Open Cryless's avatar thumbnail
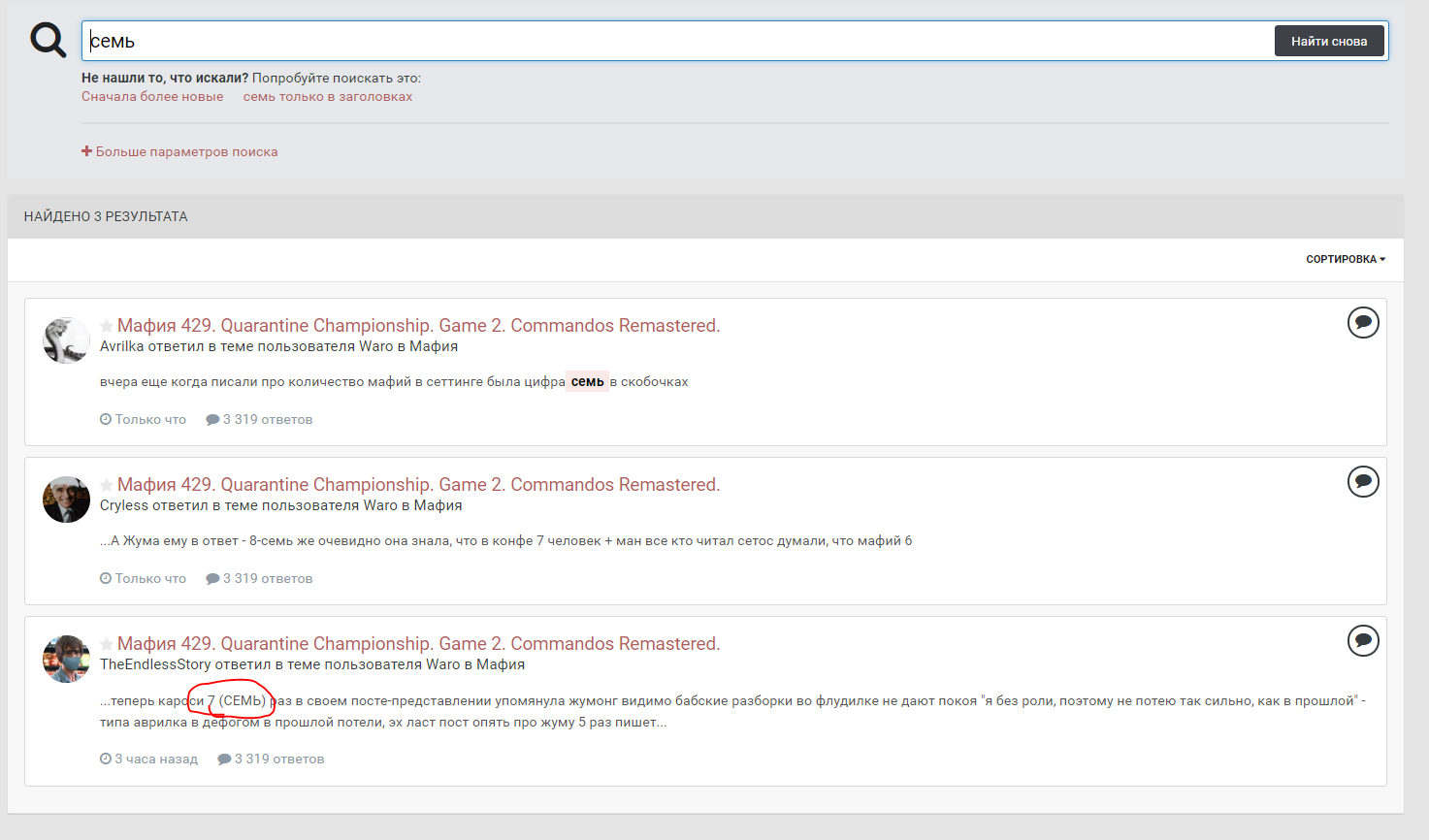 point(66,500)
